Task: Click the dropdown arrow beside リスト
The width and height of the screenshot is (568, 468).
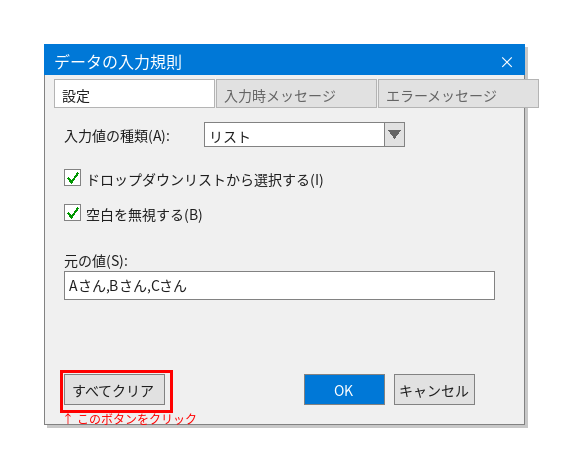Action: click(394, 134)
